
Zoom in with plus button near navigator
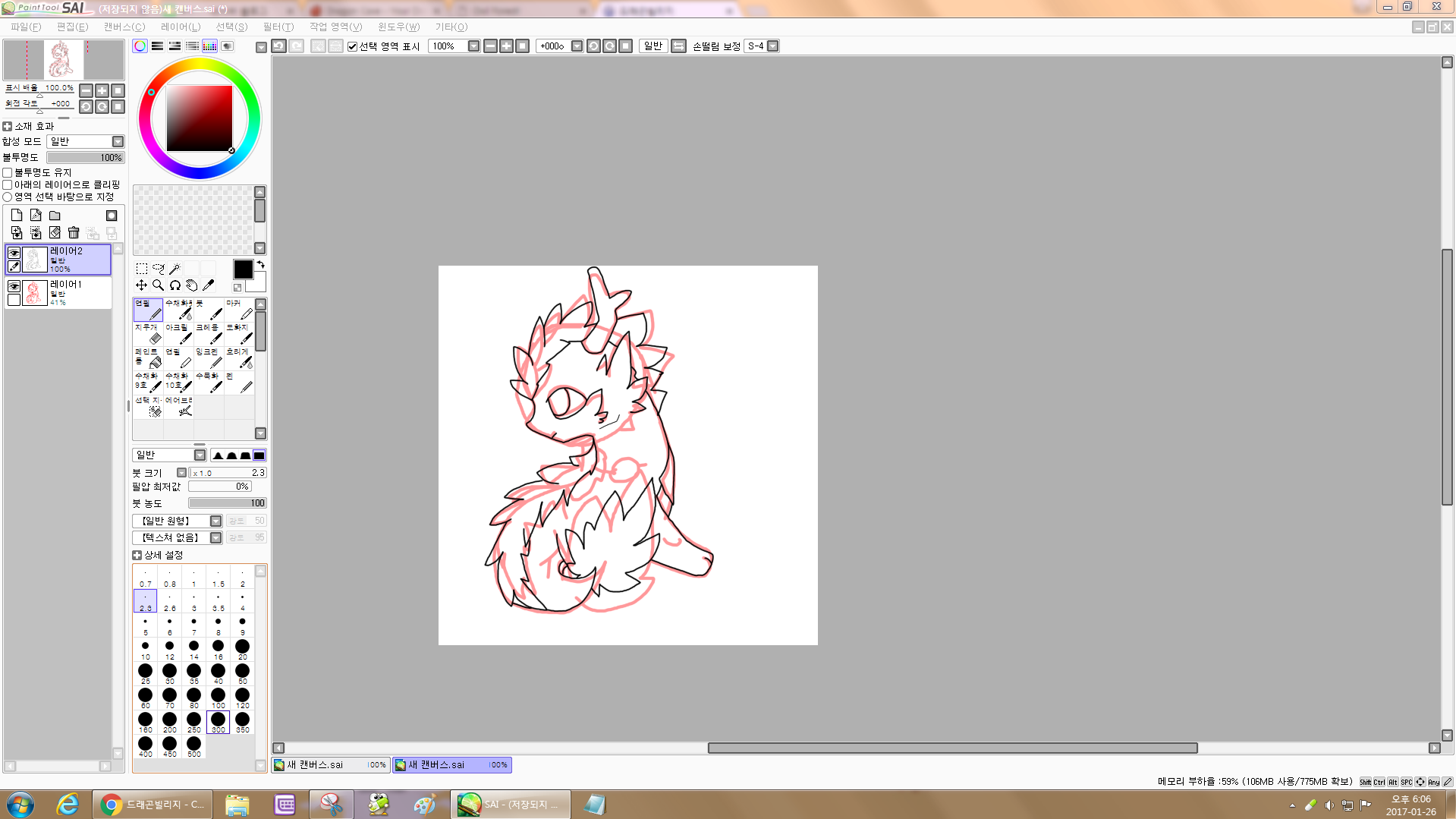coord(102,90)
